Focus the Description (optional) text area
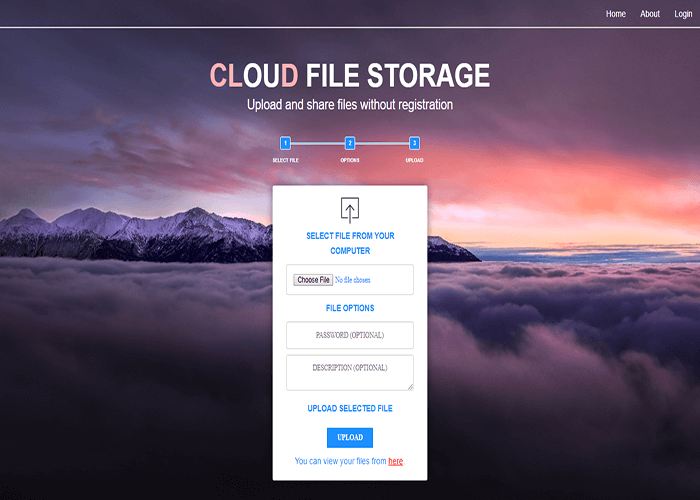 [x=349, y=370]
